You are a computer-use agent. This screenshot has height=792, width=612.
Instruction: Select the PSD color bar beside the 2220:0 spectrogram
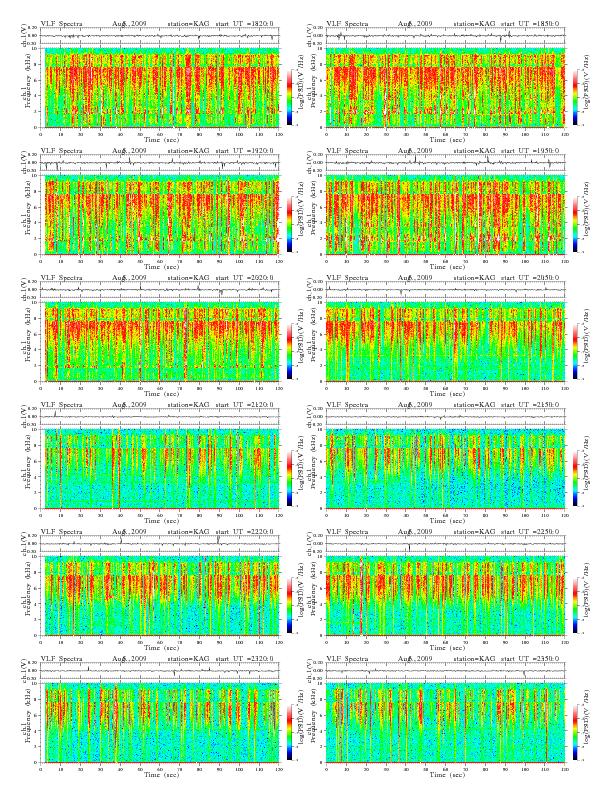pos(289,605)
